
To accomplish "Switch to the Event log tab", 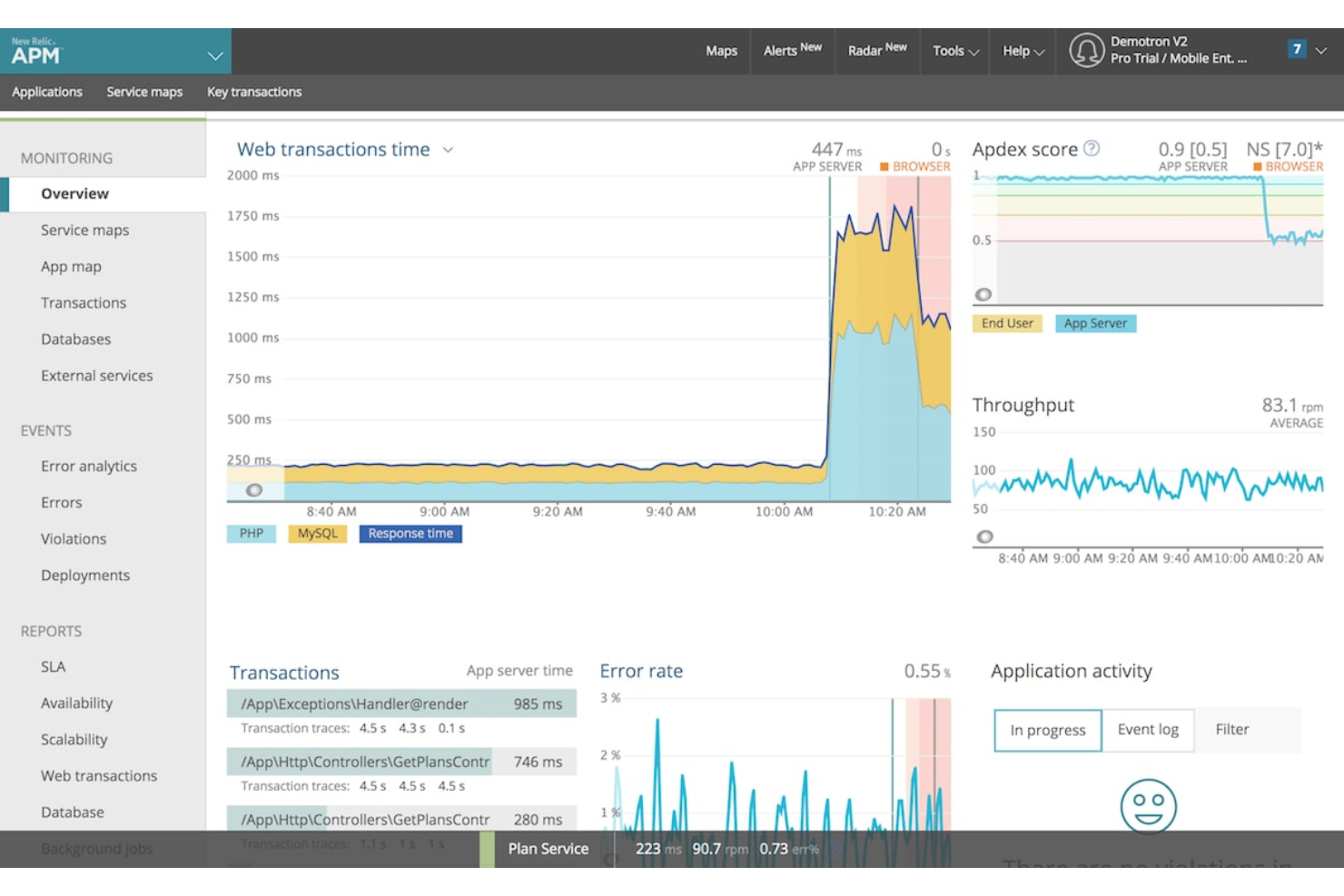I will coord(1148,730).
